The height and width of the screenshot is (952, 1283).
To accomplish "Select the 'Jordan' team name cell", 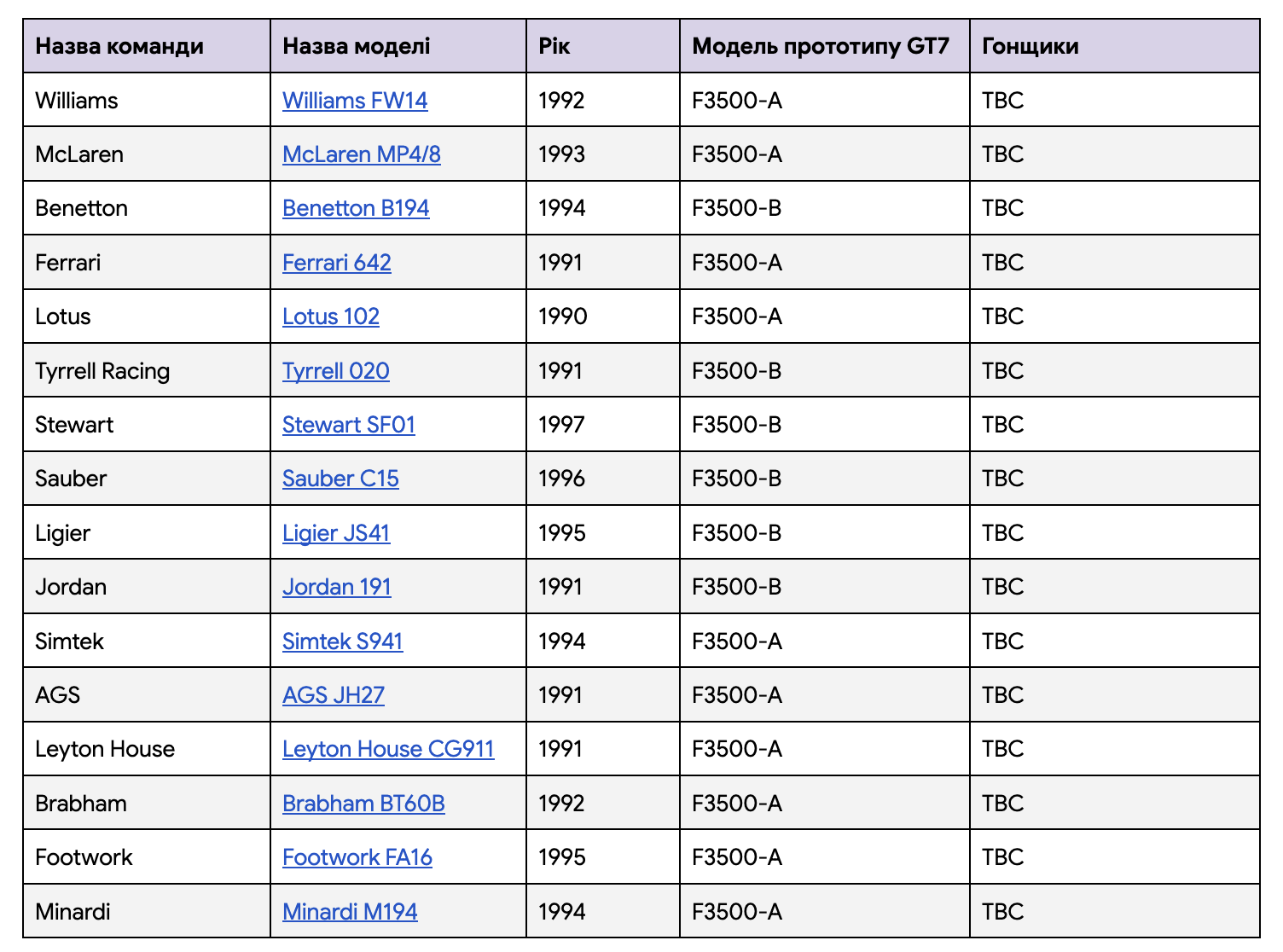I will tap(147, 587).
